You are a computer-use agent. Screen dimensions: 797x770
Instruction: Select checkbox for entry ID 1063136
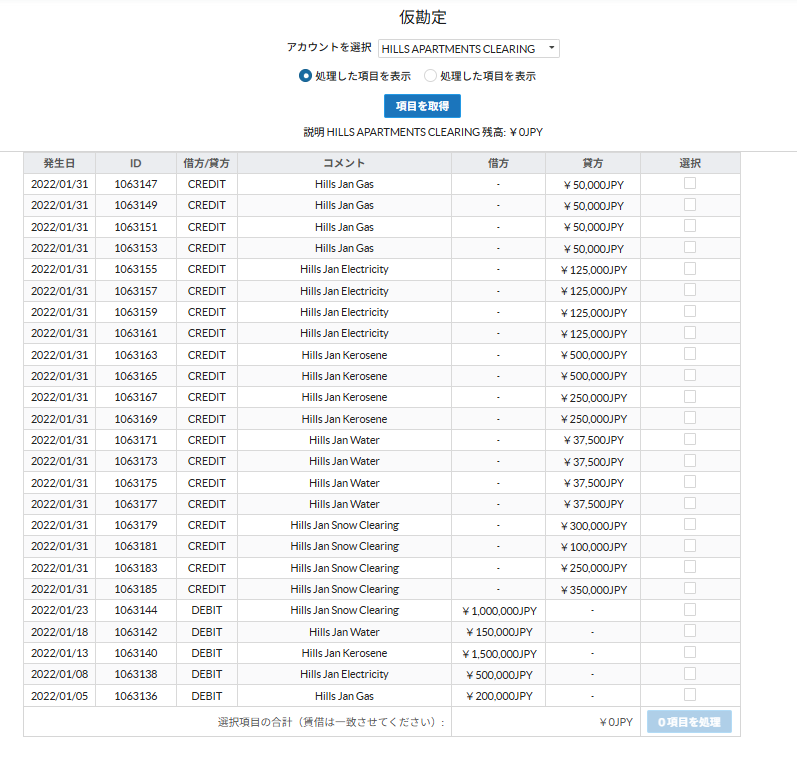690,694
